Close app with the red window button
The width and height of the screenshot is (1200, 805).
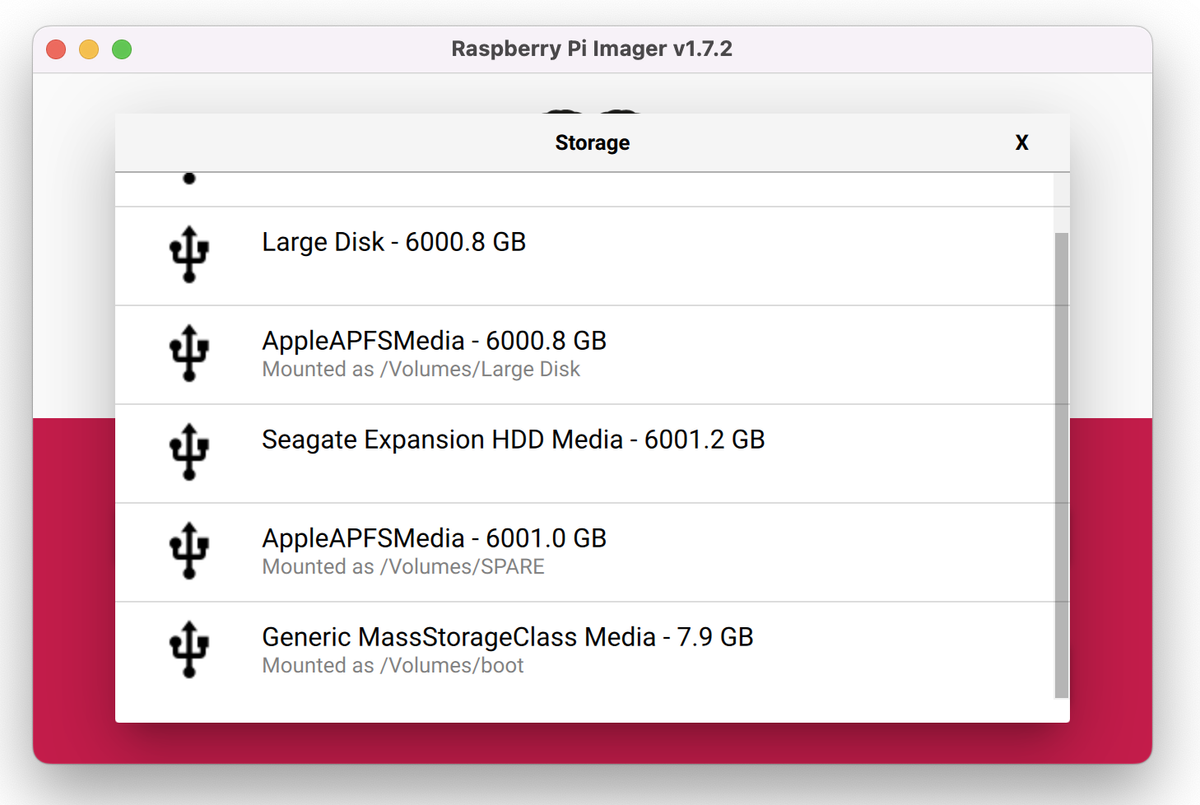(x=56, y=49)
